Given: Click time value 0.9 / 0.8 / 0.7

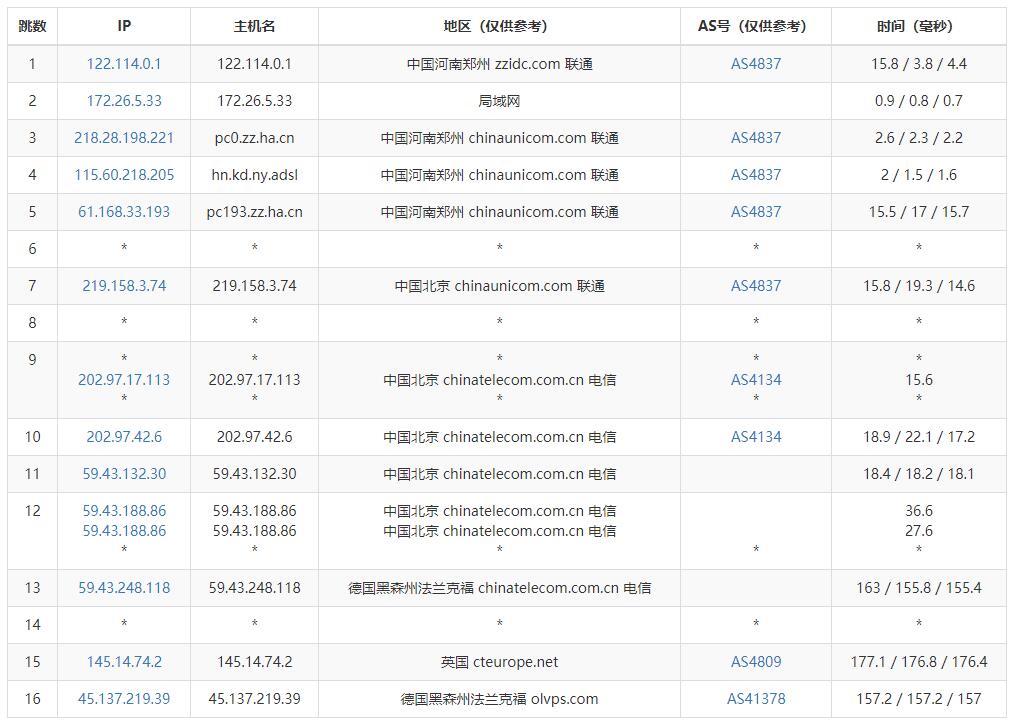Looking at the screenshot, I should pos(918,101).
